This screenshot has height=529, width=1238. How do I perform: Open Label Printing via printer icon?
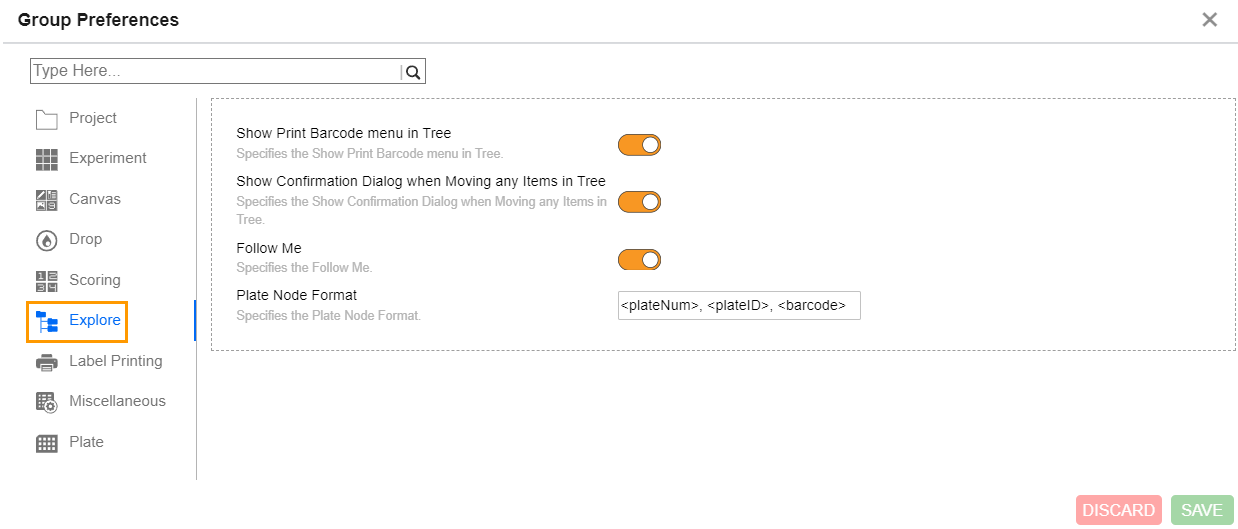47,362
